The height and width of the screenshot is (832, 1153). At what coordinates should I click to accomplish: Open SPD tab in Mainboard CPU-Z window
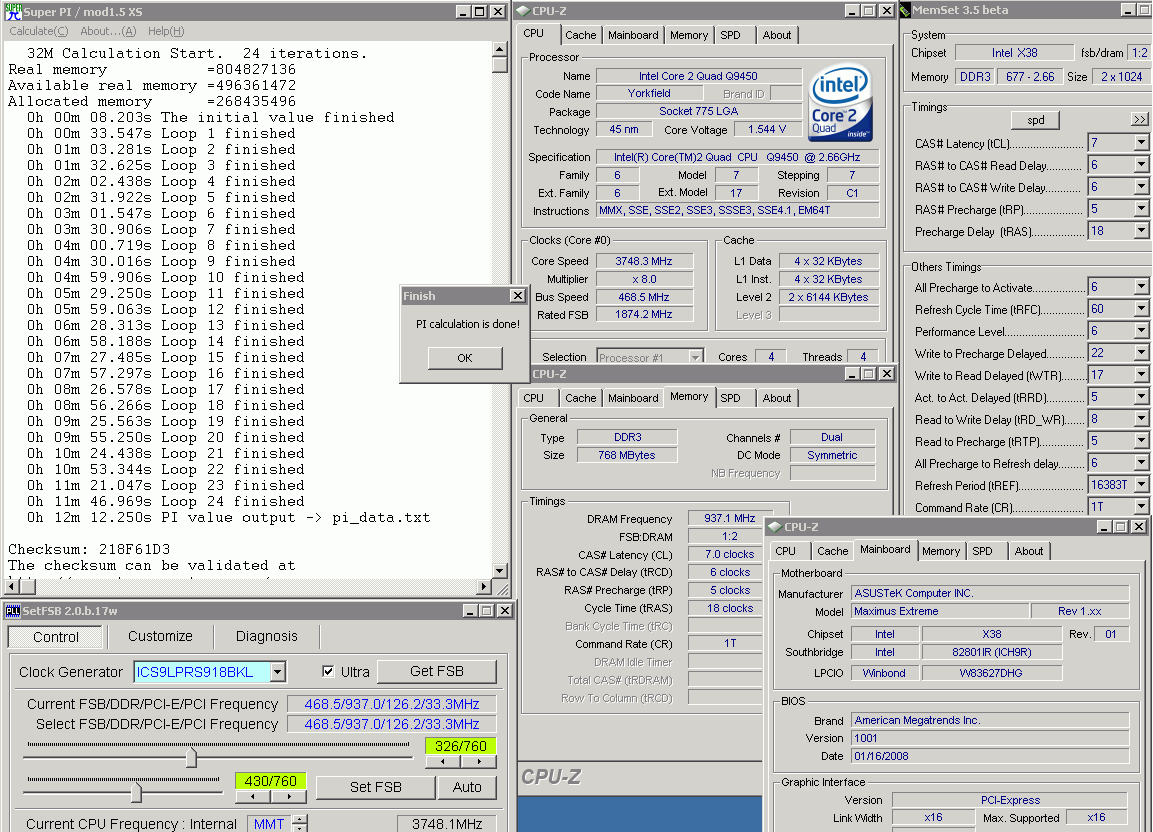pos(982,551)
